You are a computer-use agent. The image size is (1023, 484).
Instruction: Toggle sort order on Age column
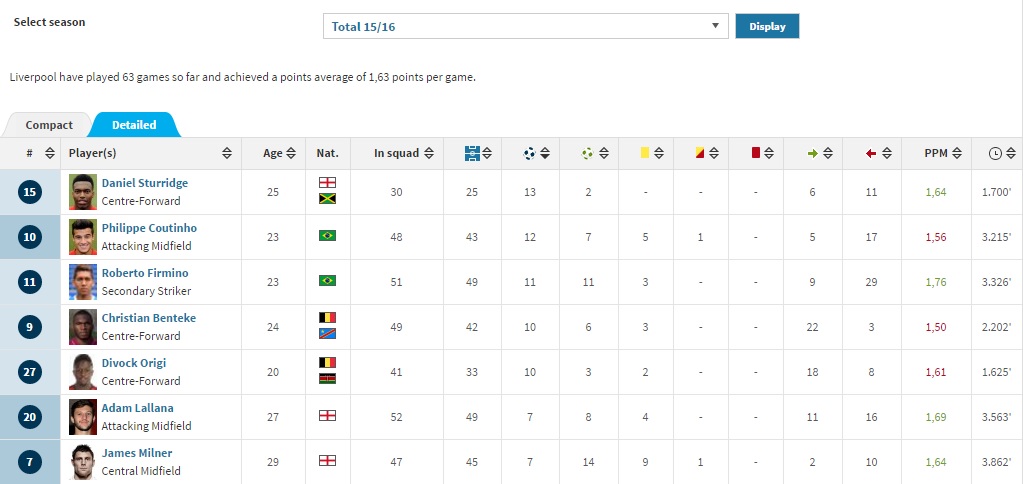(291, 154)
